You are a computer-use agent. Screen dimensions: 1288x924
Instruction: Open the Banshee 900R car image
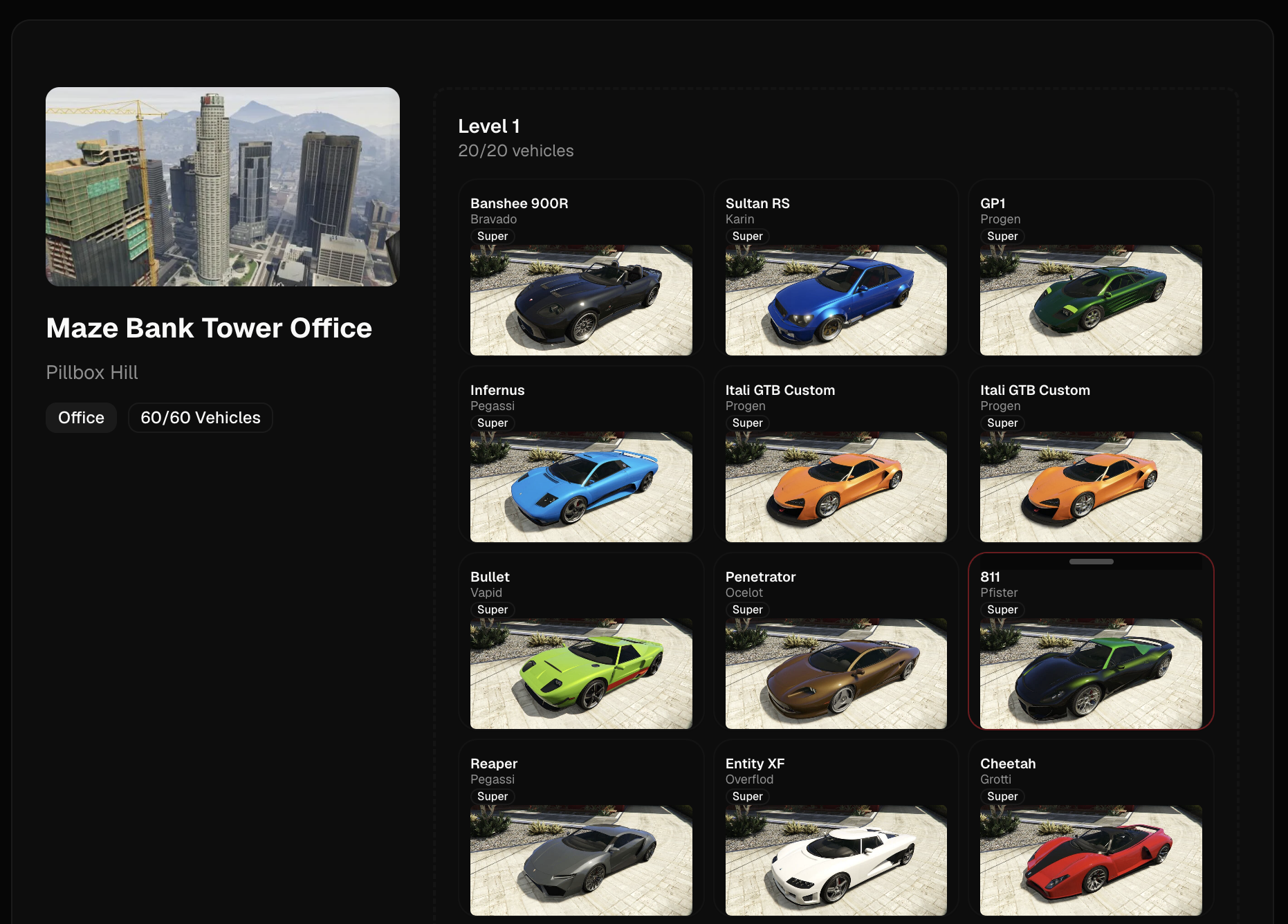[581, 300]
